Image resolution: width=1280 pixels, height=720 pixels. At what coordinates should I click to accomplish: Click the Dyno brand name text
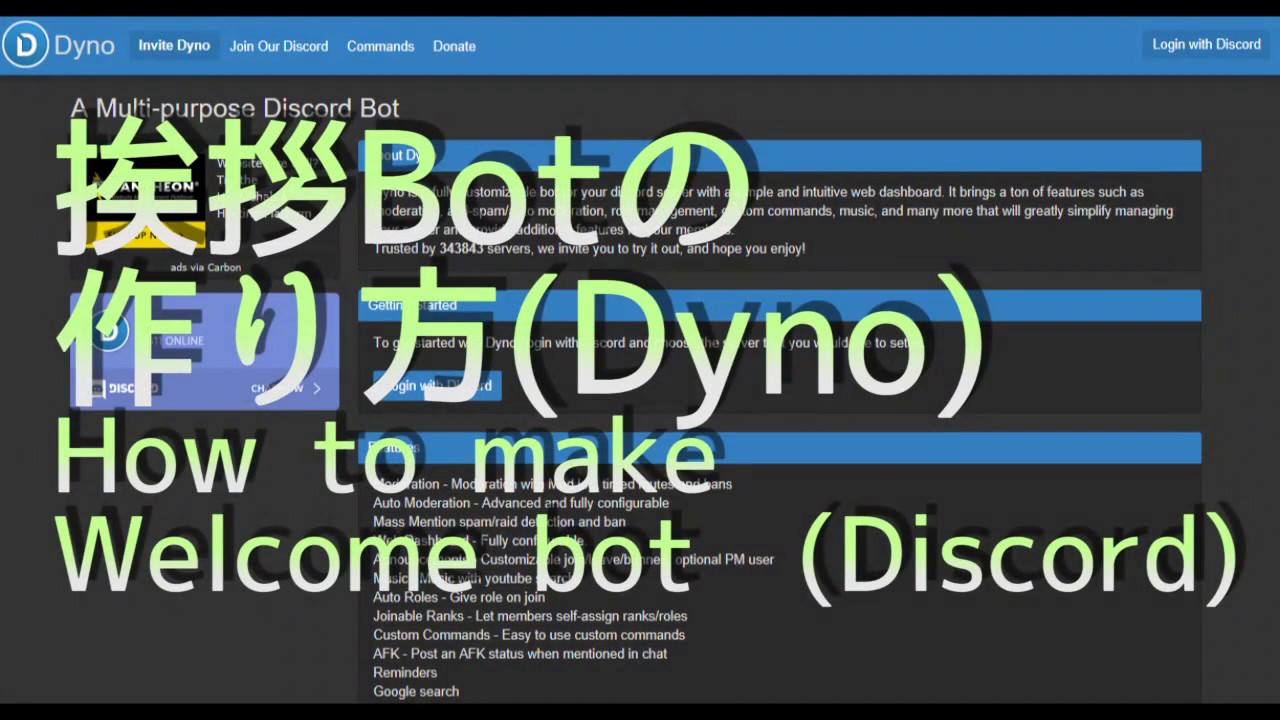(x=84, y=46)
